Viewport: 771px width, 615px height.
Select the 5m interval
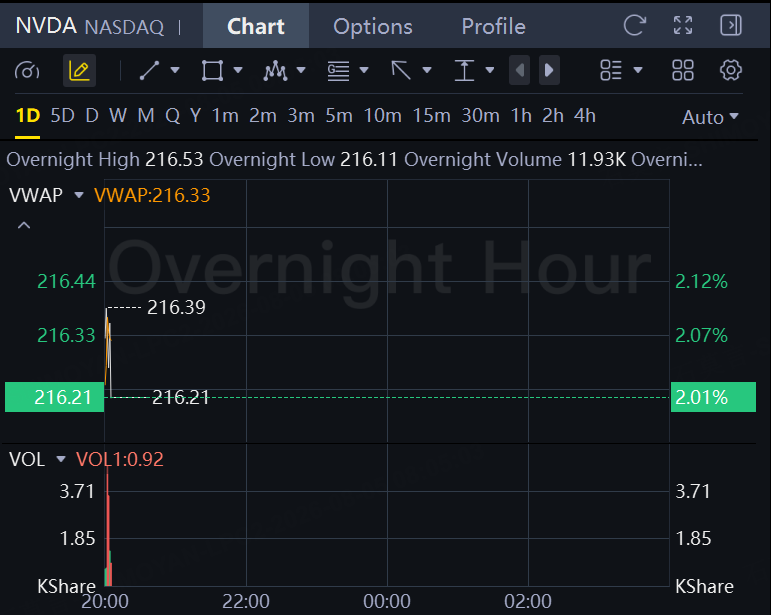tap(339, 116)
